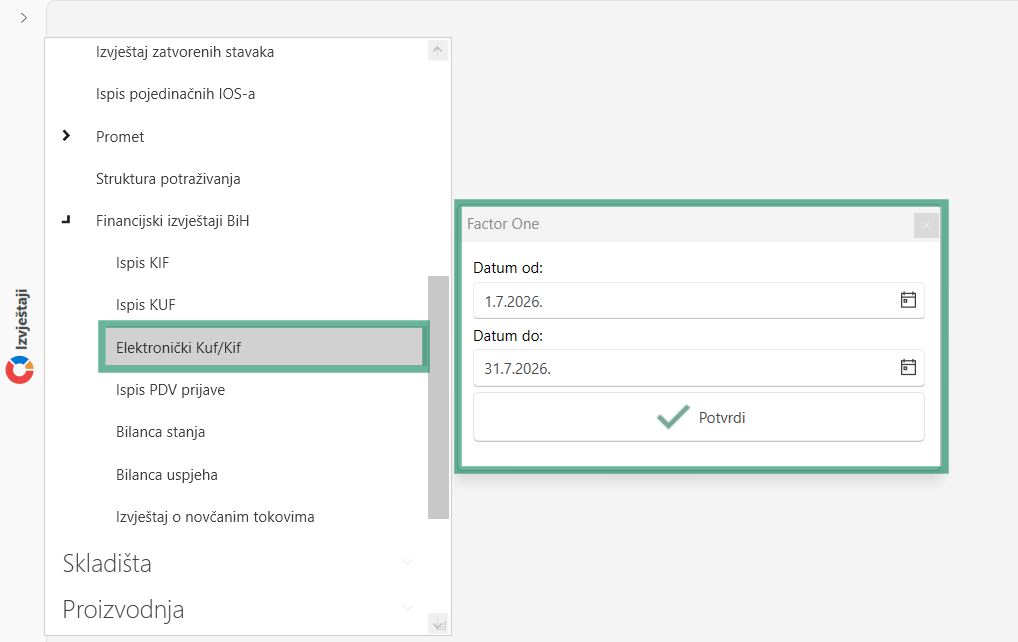1018x642 pixels.
Task: Click the menu list vertical scrollbar thumb
Action: (x=438, y=397)
